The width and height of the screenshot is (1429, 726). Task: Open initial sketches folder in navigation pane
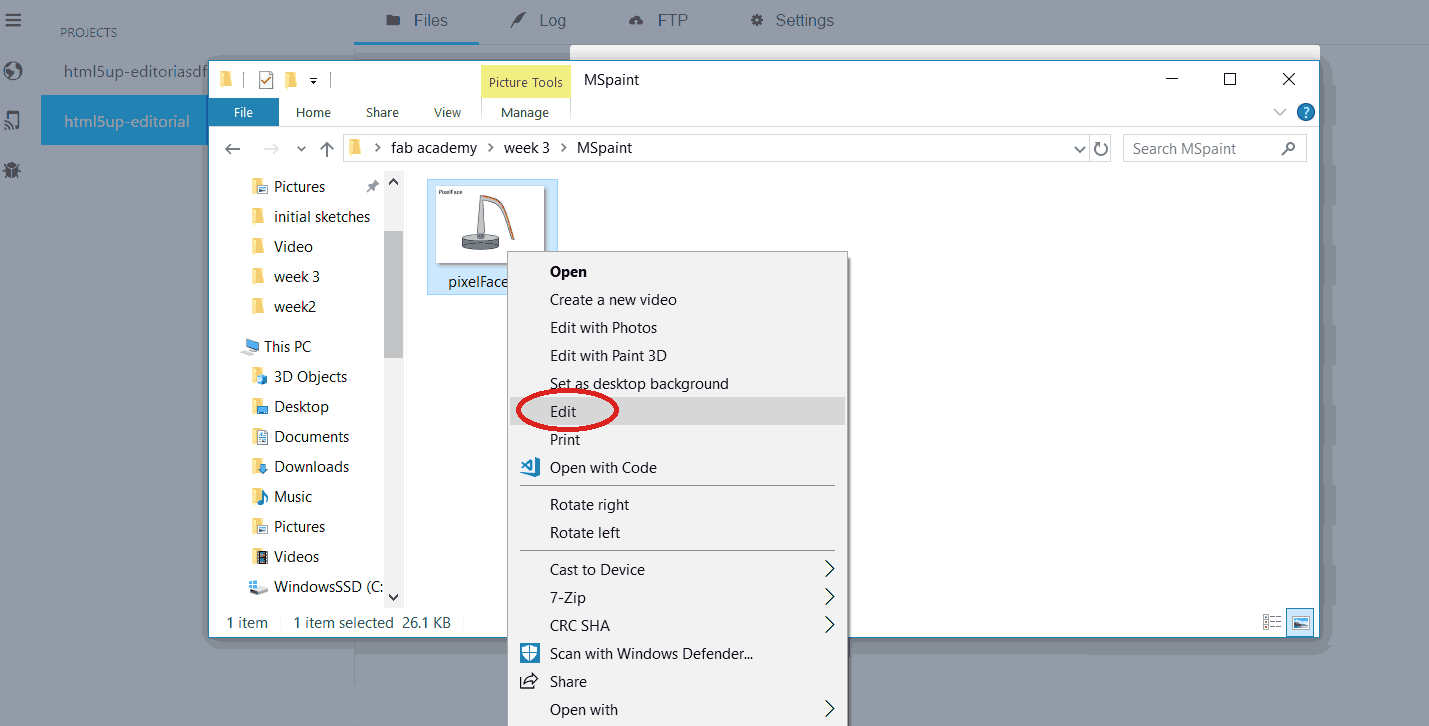tap(322, 217)
